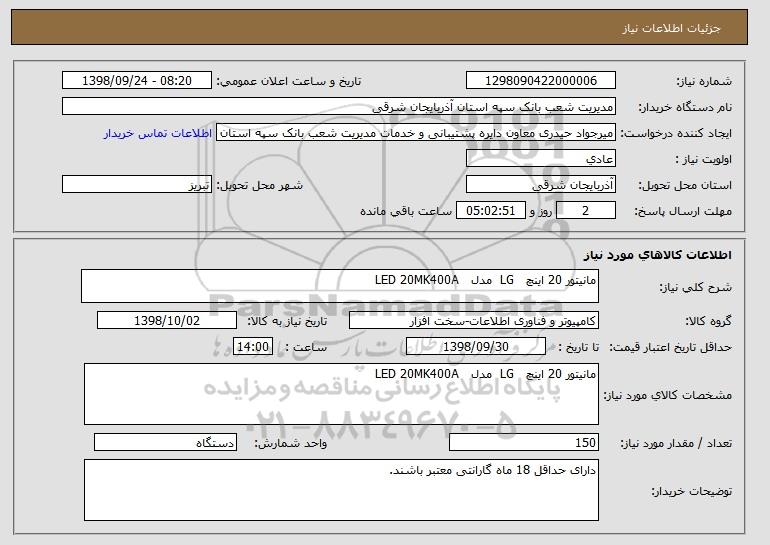
Task: Click the delivery city field تبریز
Action: [137, 185]
